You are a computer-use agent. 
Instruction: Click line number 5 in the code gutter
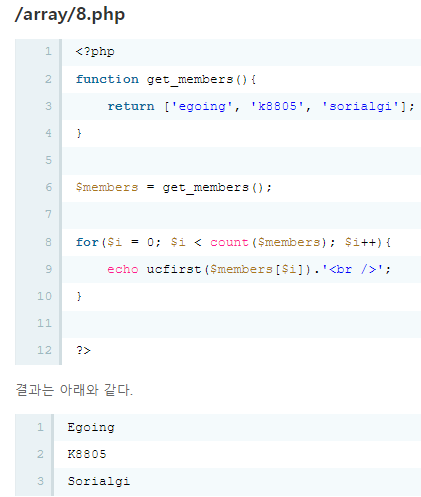tap(49, 160)
